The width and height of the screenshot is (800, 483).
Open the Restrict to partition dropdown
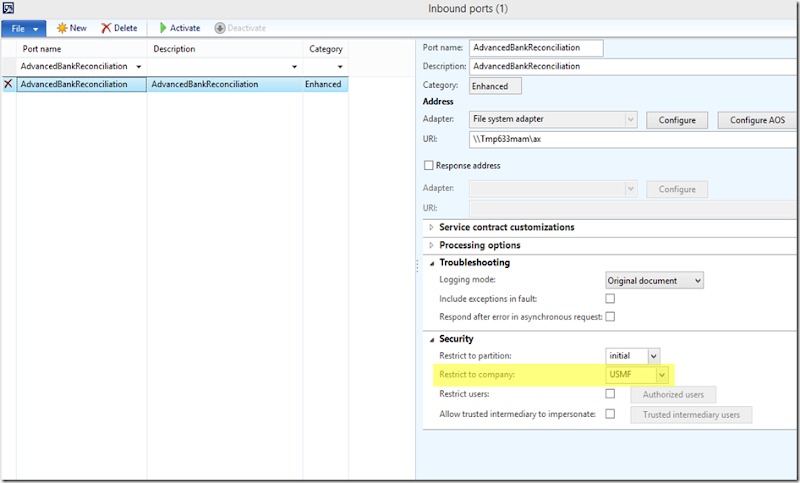point(653,356)
